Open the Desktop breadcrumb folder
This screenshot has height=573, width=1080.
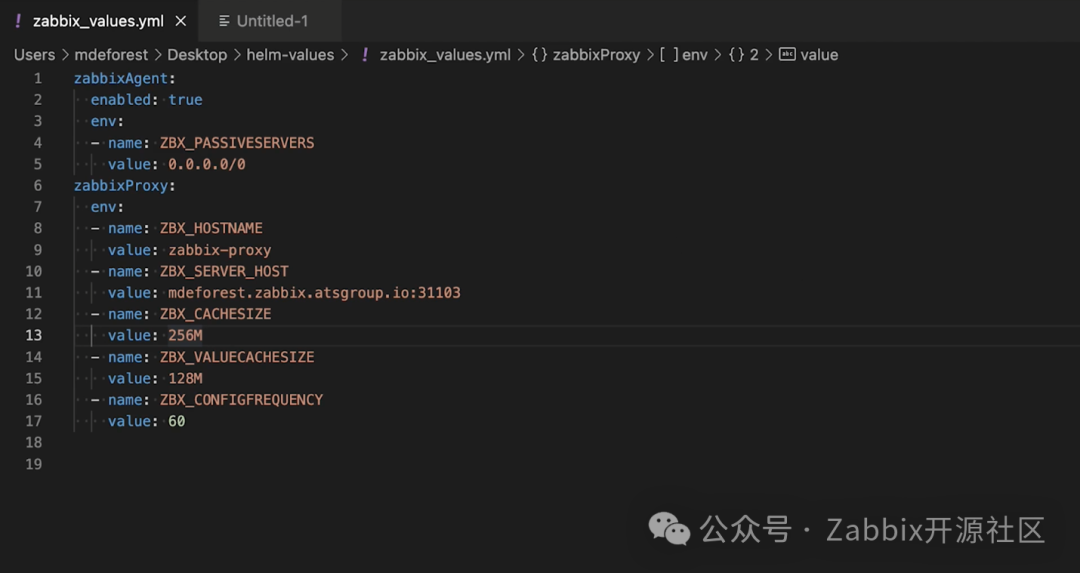tap(197, 55)
